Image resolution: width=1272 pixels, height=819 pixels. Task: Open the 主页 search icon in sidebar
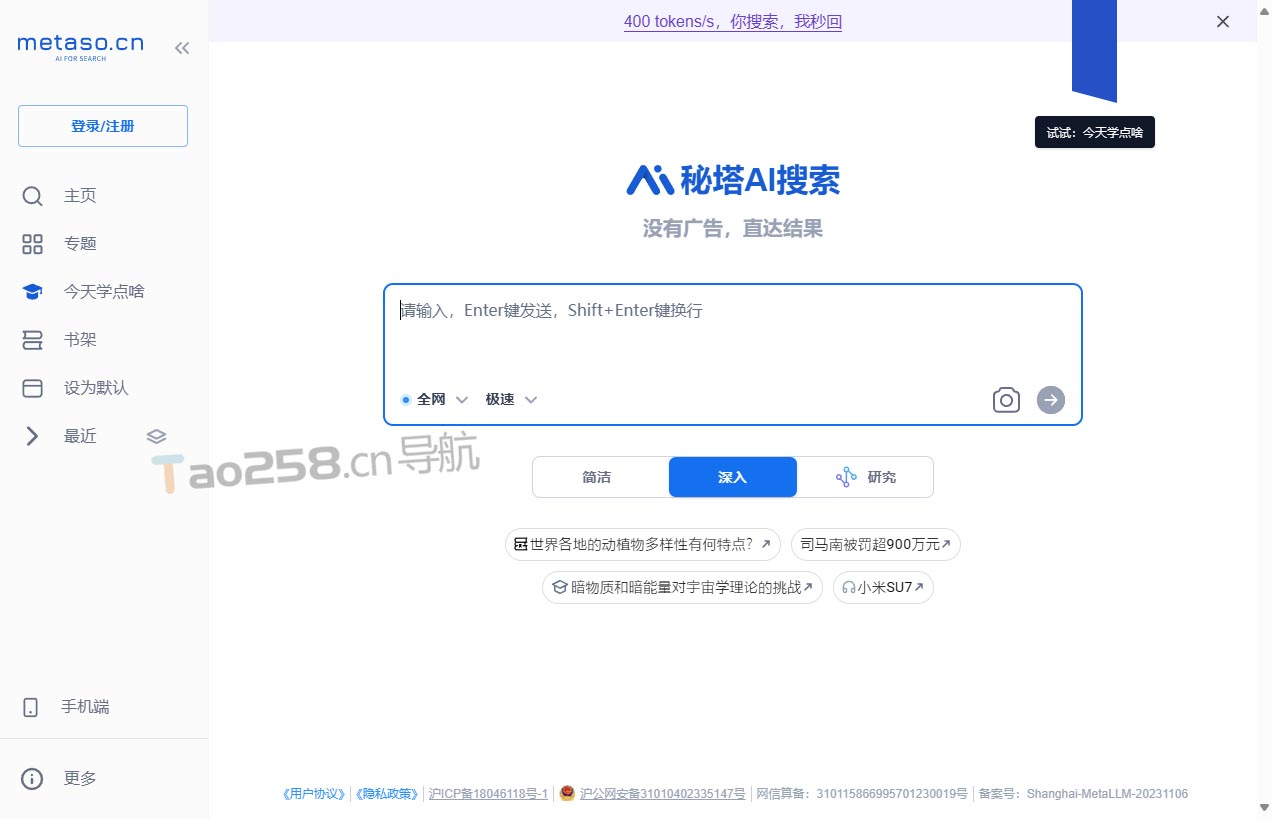(x=33, y=196)
